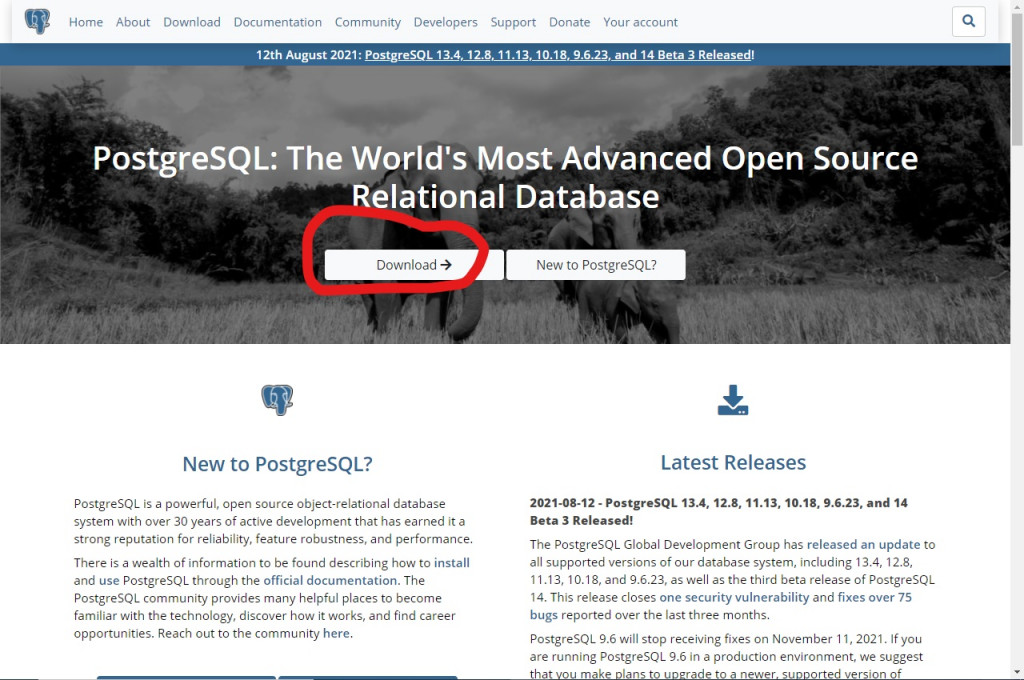The image size is (1024, 680).
Task: Click the 2021-08-12 release headline text
Action: click(718, 511)
